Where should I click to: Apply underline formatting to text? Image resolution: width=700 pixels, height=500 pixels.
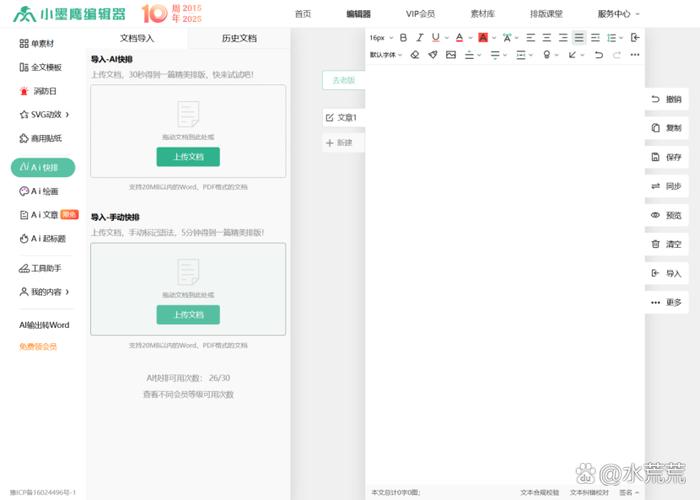pyautogui.click(x=435, y=38)
